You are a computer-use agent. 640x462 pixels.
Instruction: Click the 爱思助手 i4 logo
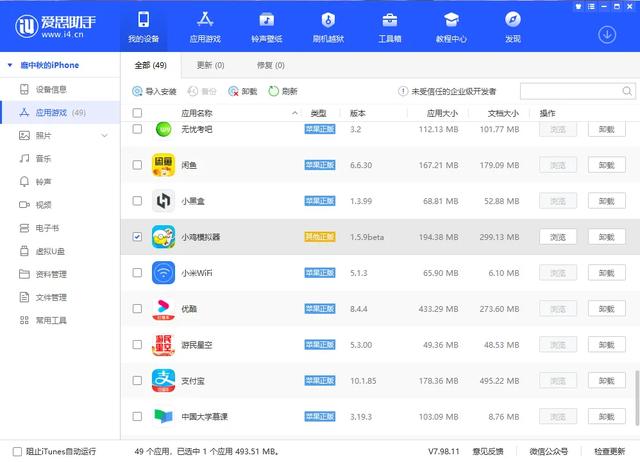click(x=55, y=26)
